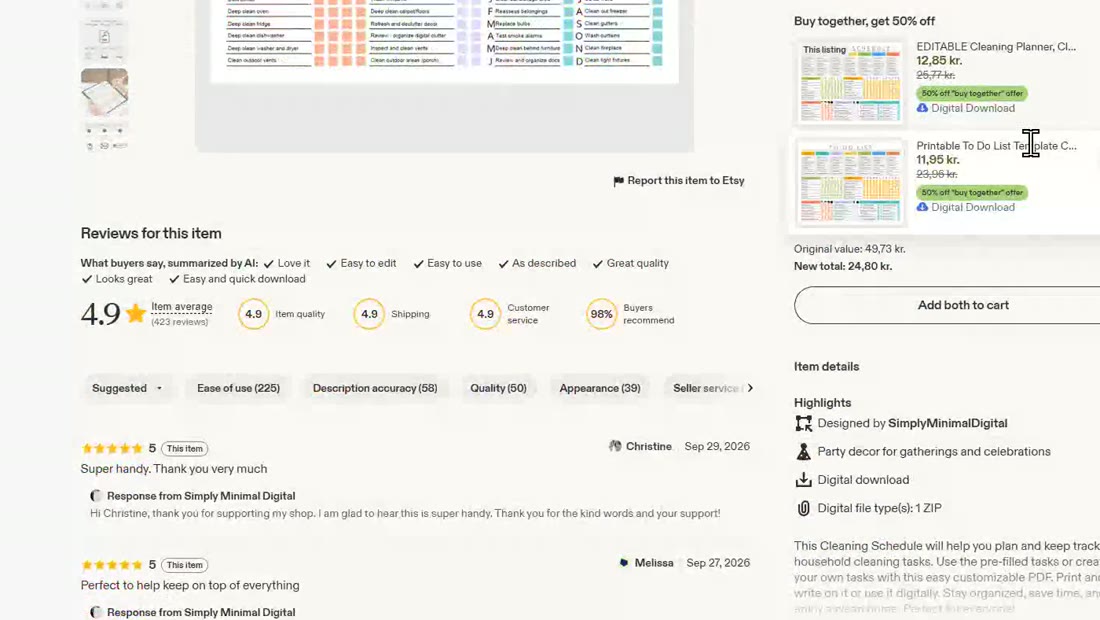Click the orange star beside 4.9 rating
This screenshot has height=620, width=1100.
[x=135, y=314]
